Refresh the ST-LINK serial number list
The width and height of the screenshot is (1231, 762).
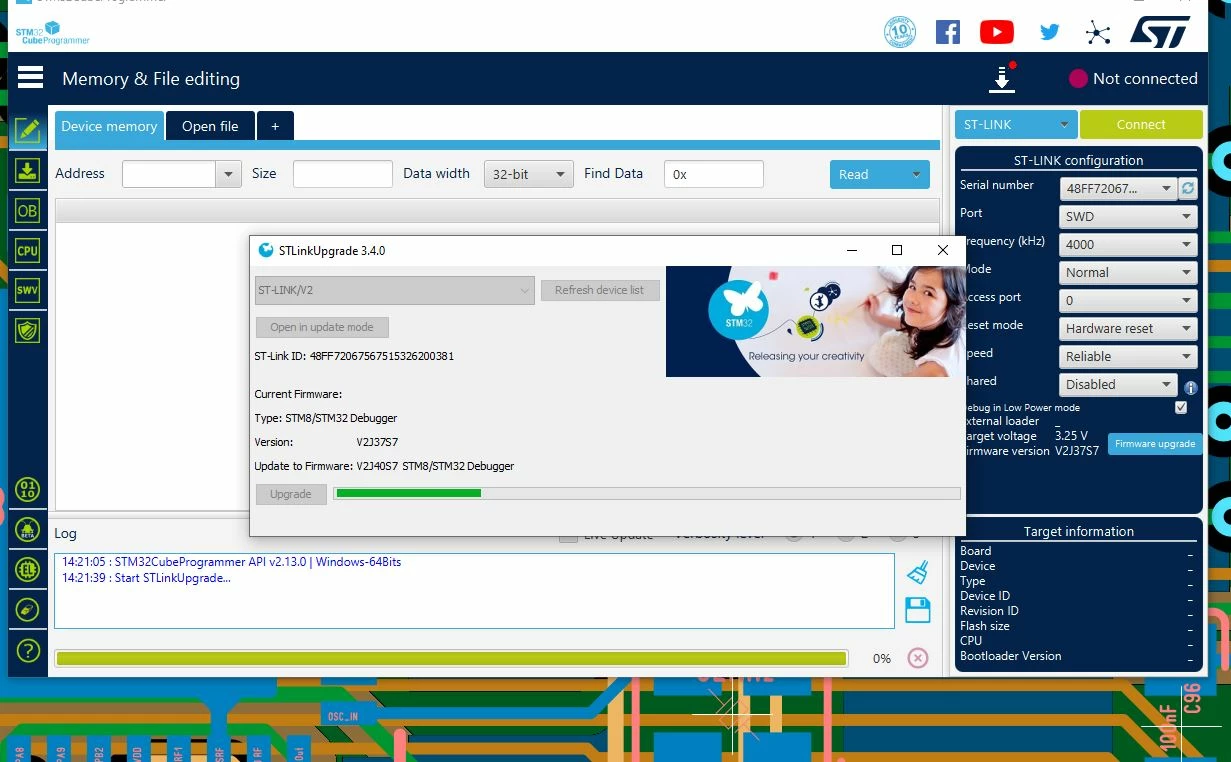click(1188, 188)
